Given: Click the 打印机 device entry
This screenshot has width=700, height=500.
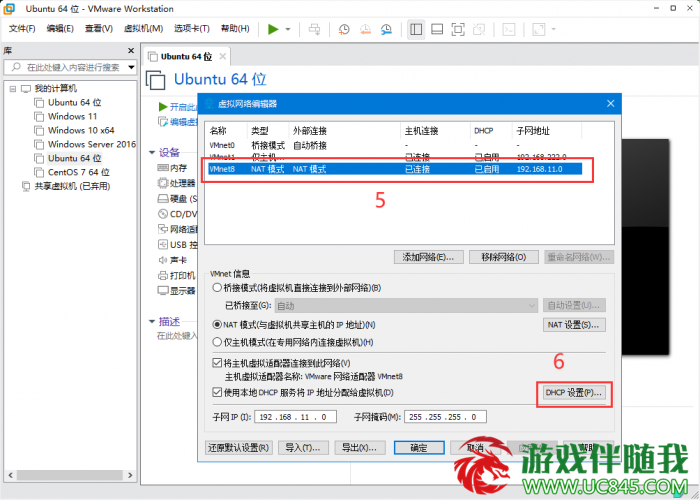Looking at the screenshot, I should tap(177, 275).
